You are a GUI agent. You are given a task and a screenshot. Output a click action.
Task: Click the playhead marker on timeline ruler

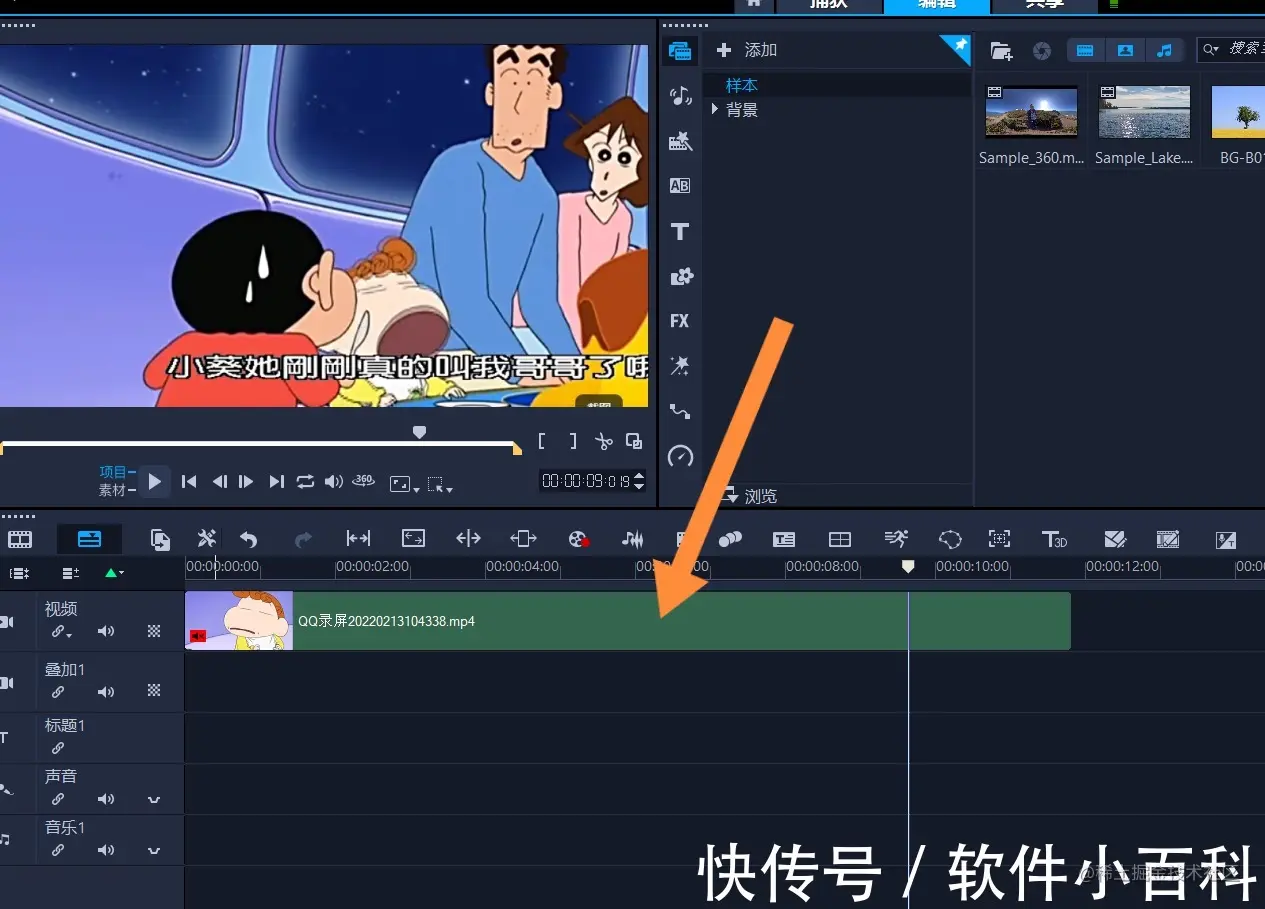908,566
